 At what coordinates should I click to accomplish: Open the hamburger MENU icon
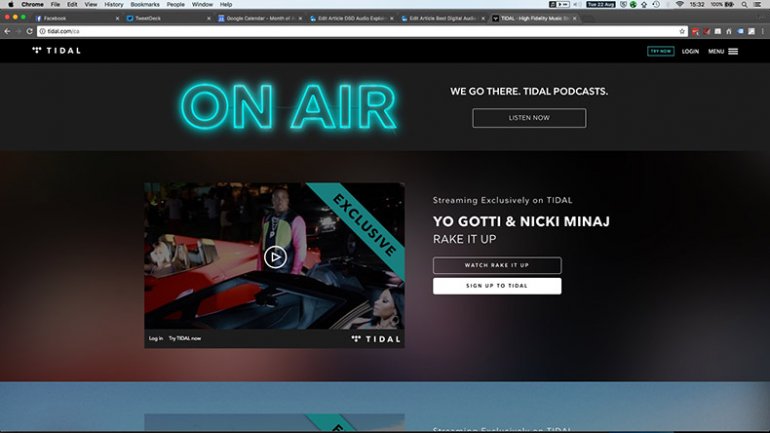[x=733, y=51]
